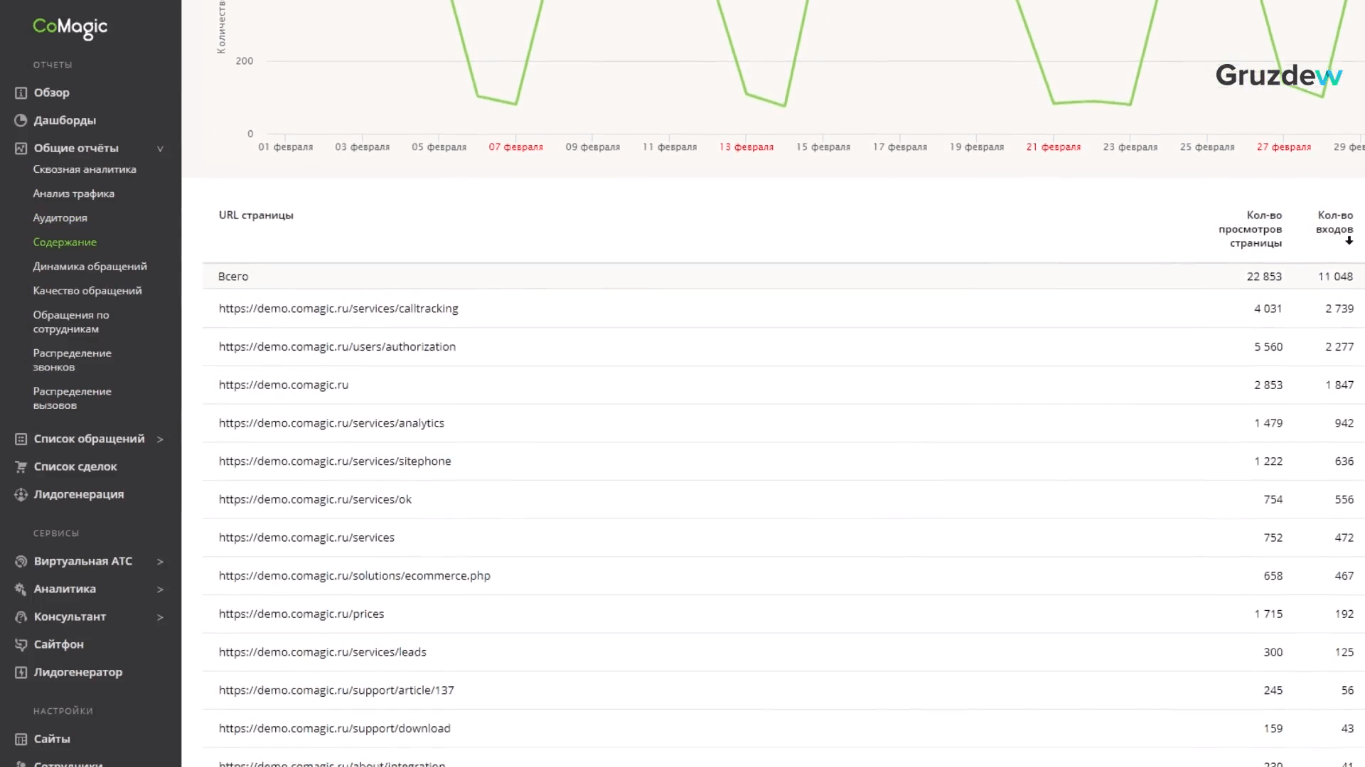Screen dimensions: 1365x767
Task: Click the CoMagic logo
Action: pos(70,27)
